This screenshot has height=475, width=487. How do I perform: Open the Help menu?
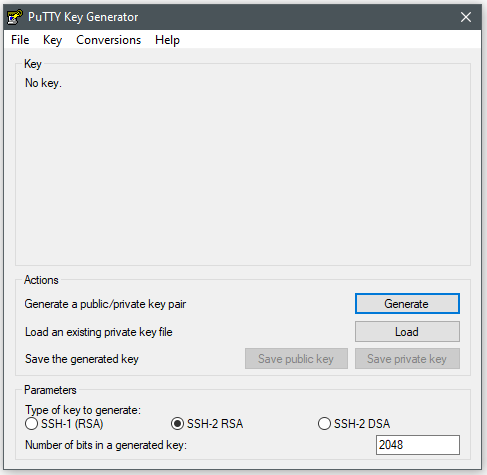[x=167, y=40]
